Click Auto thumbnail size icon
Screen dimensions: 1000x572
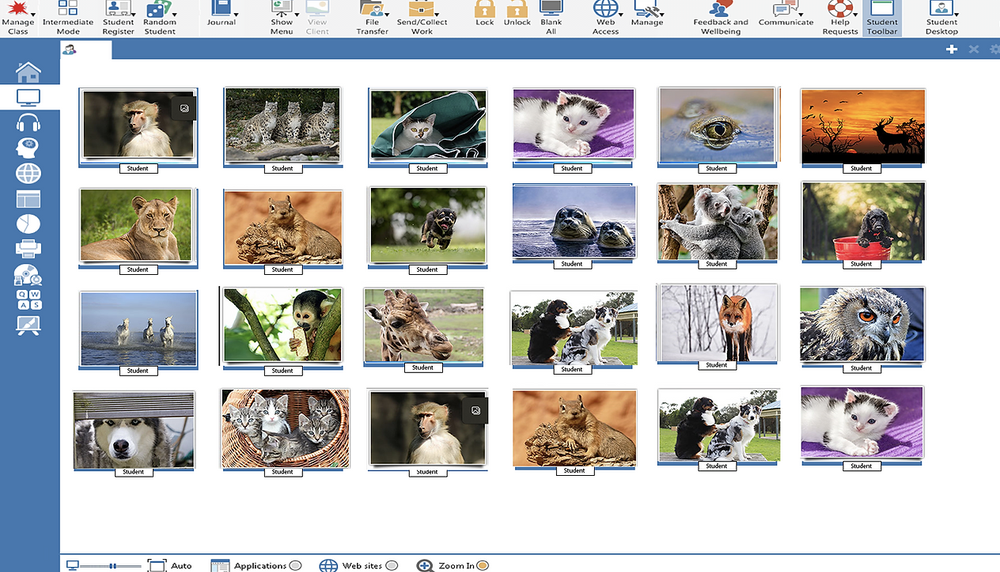[157, 565]
